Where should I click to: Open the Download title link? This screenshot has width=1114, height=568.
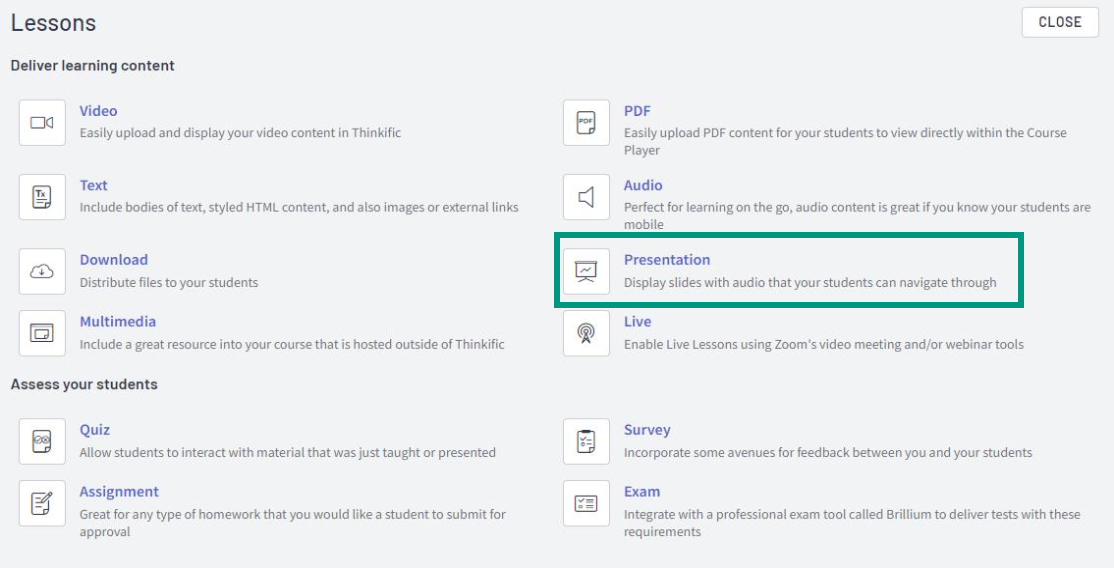pyautogui.click(x=114, y=259)
